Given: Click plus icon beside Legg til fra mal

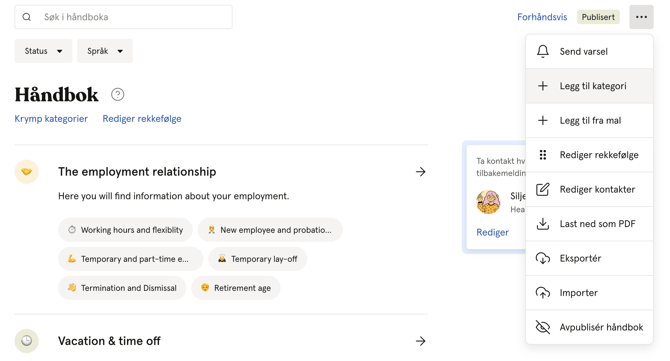Looking at the screenshot, I should (x=543, y=120).
